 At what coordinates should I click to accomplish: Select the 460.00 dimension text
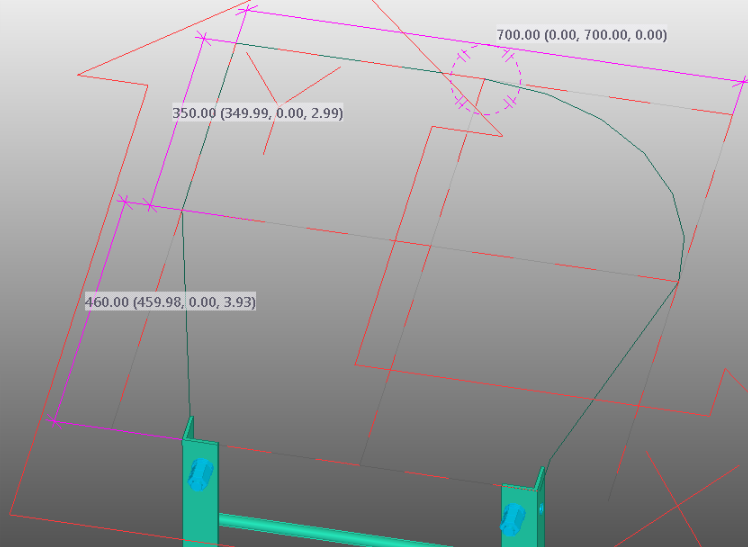170,302
